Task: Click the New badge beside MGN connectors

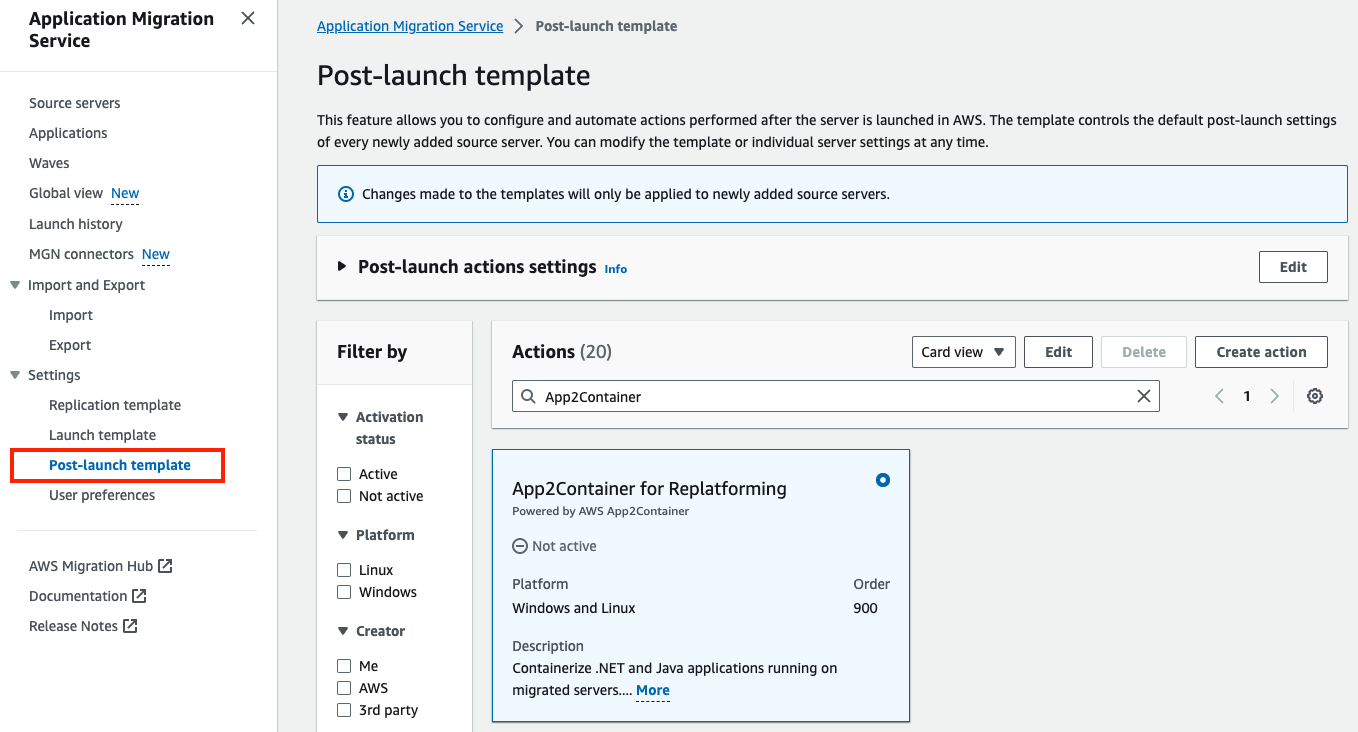Action: [156, 254]
